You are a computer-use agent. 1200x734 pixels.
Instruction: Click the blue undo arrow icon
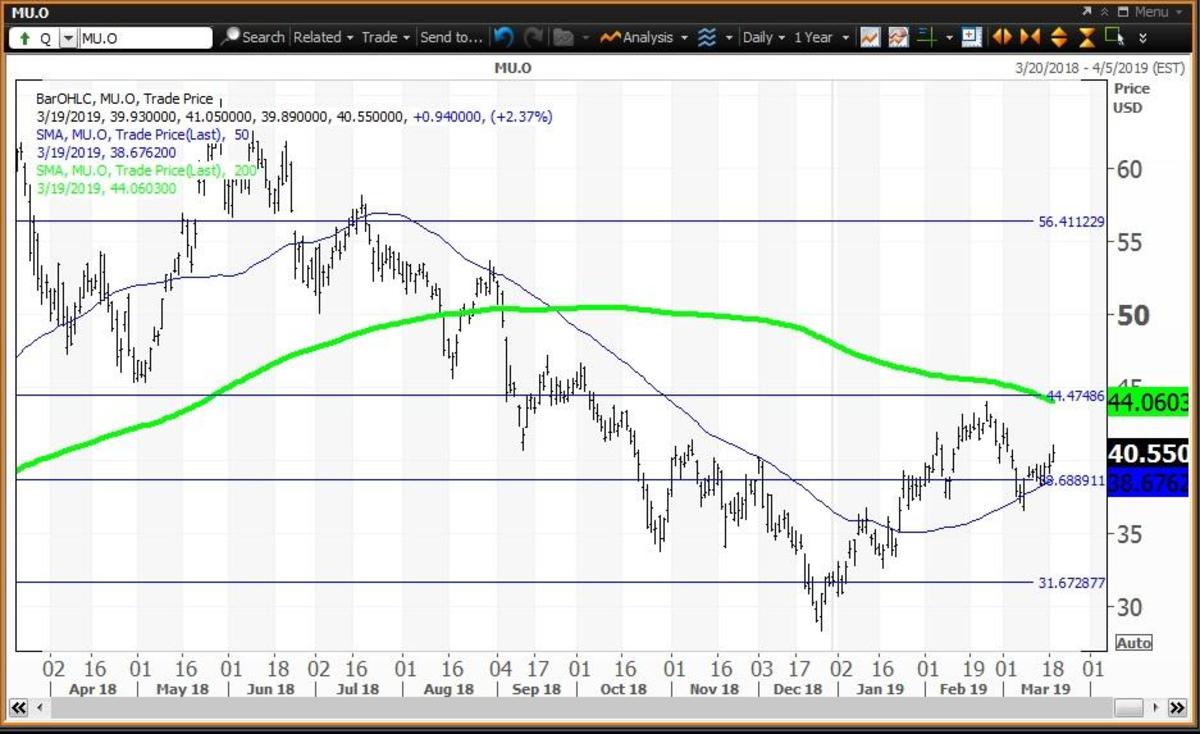[504, 37]
